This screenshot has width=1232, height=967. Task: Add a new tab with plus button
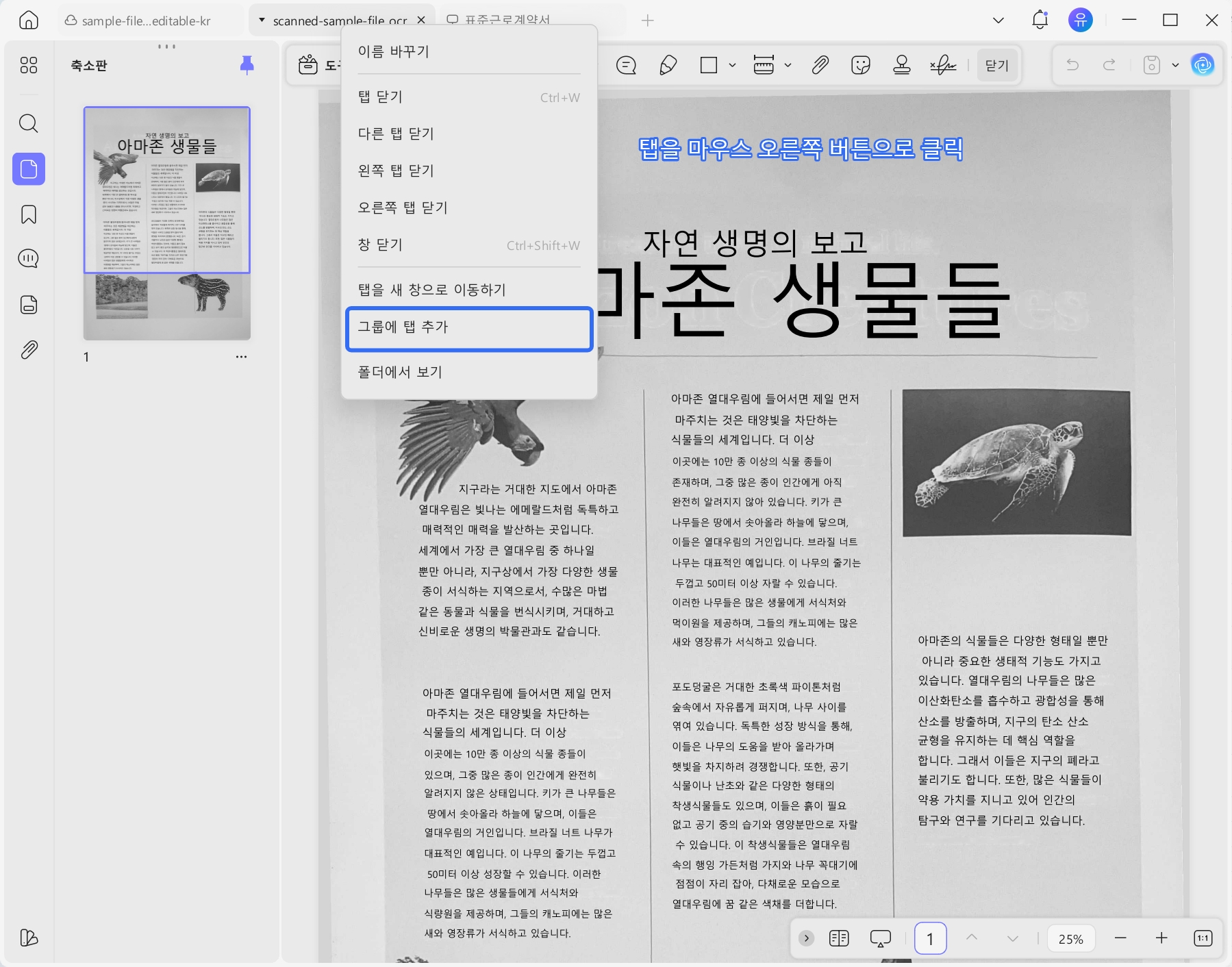point(647,21)
